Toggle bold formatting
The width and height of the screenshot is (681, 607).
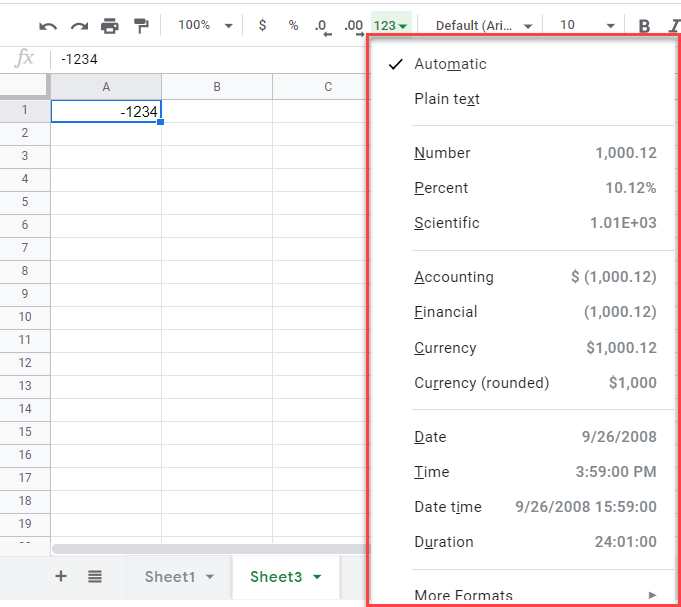coord(644,25)
